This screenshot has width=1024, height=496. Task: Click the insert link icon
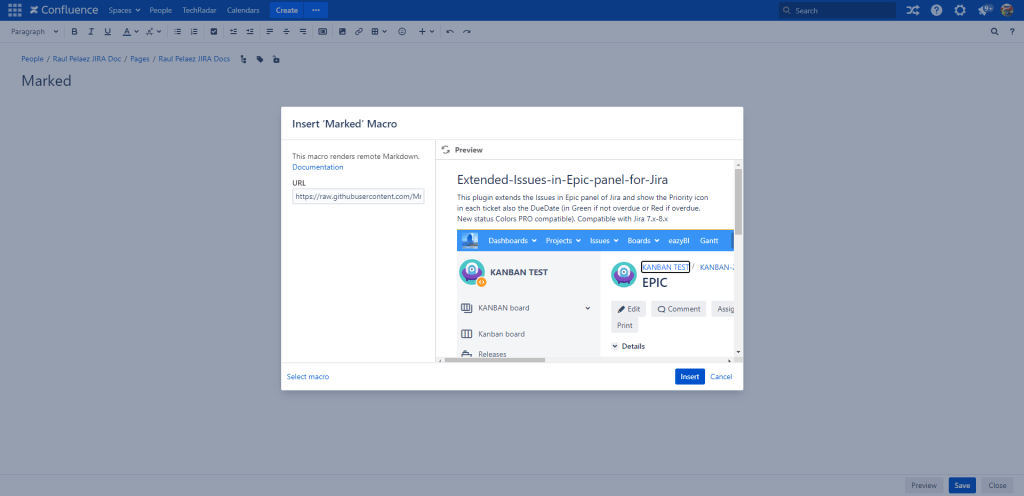click(x=358, y=32)
